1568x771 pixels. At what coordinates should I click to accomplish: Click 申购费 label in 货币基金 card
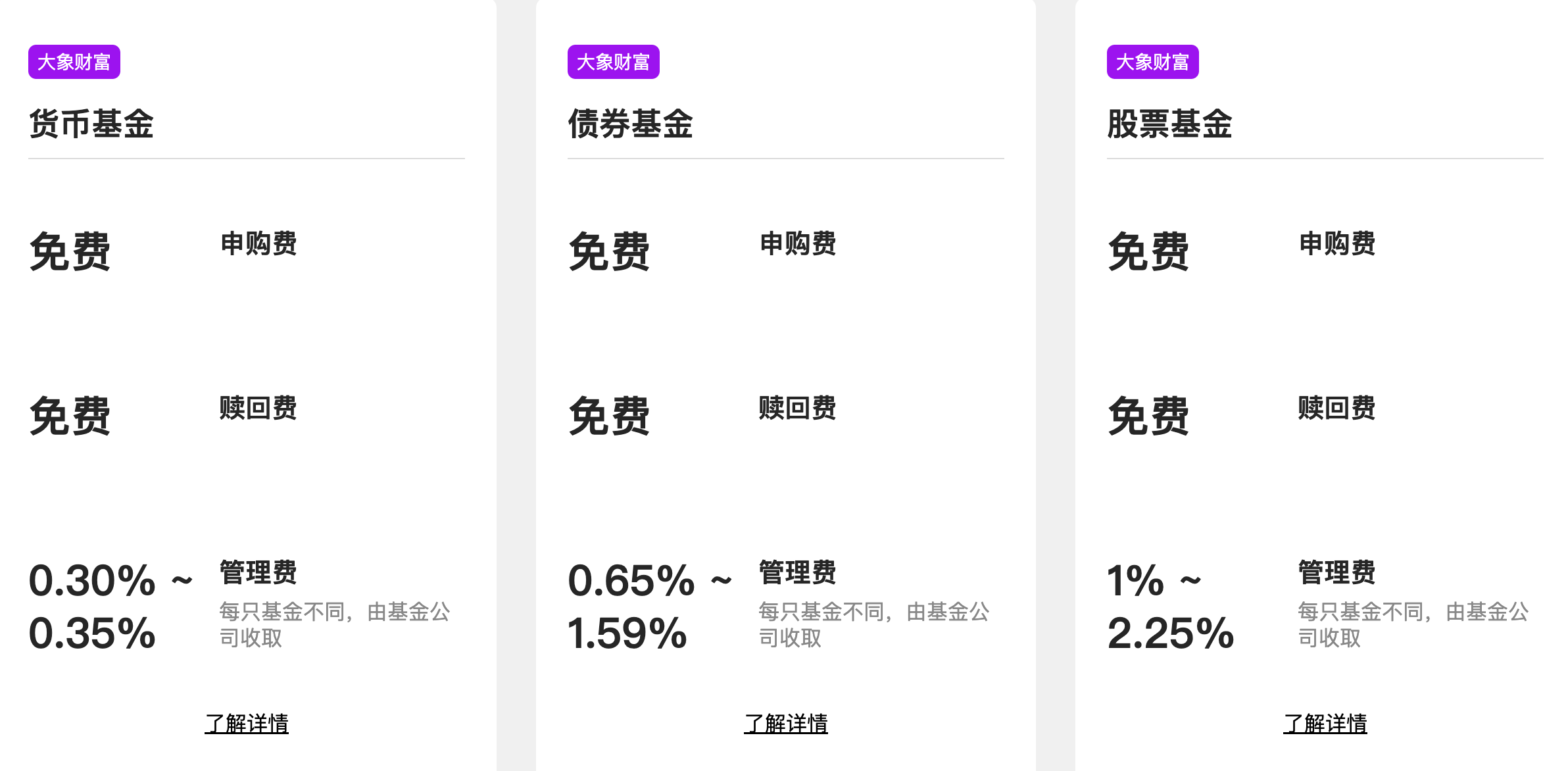(x=258, y=243)
